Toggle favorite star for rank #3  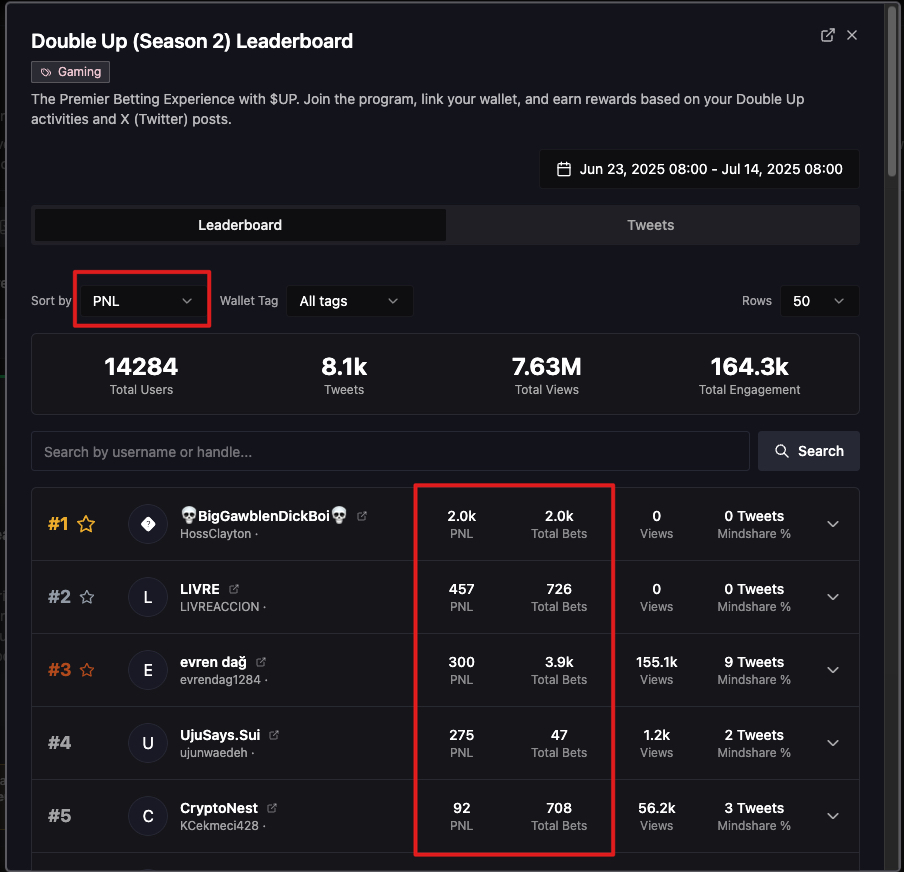click(86, 670)
